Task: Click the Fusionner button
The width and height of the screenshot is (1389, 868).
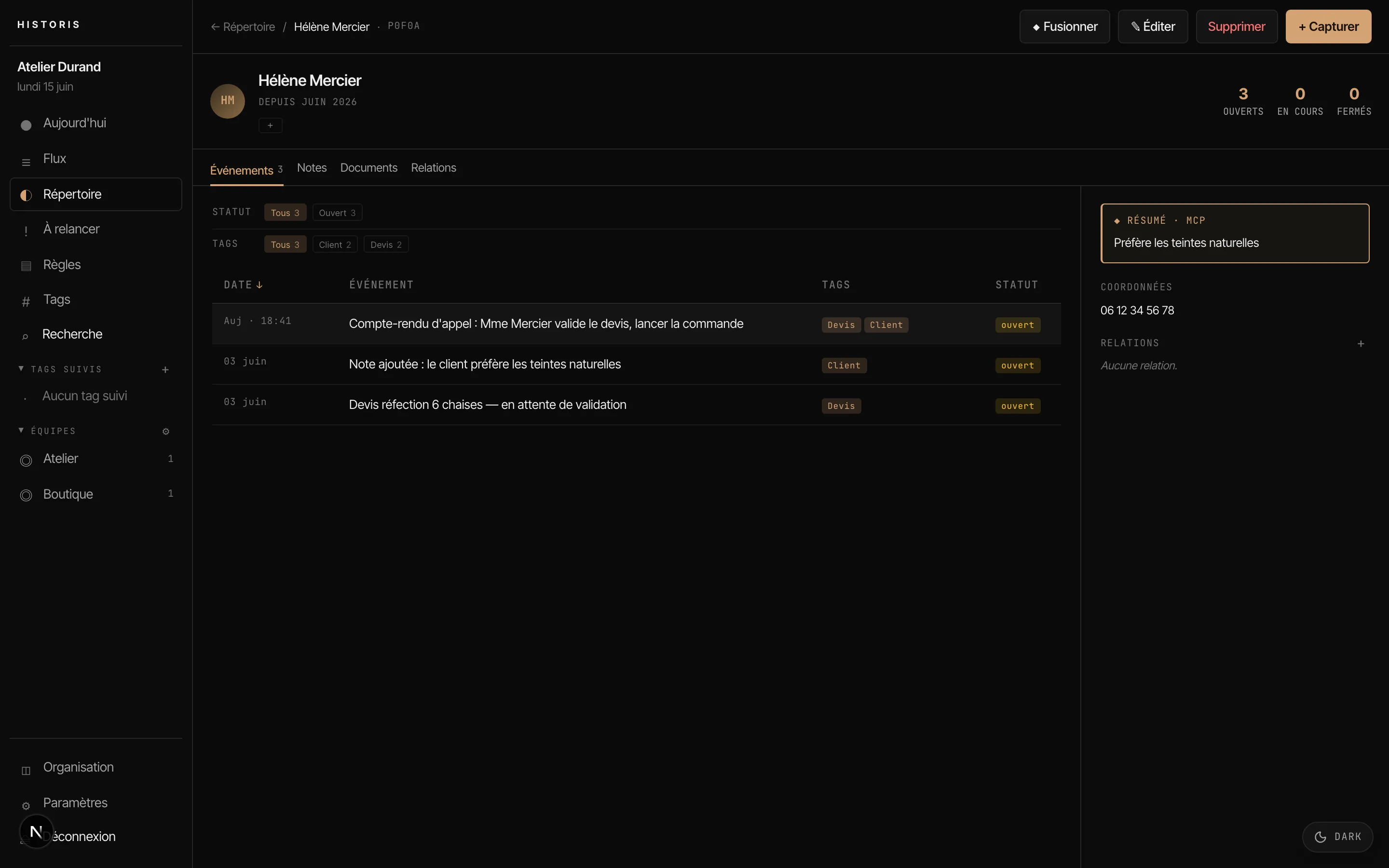Action: point(1065,27)
